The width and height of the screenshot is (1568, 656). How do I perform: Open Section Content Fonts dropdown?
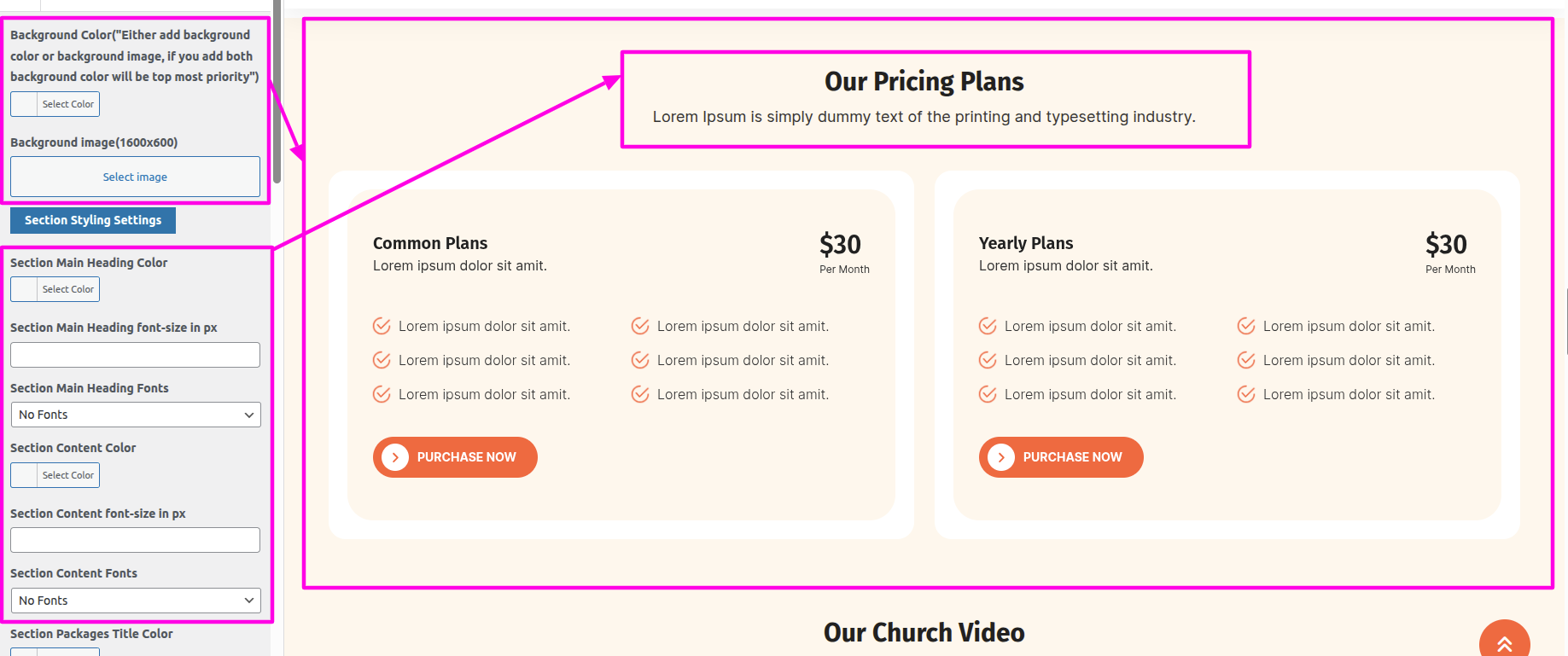pyautogui.click(x=135, y=601)
